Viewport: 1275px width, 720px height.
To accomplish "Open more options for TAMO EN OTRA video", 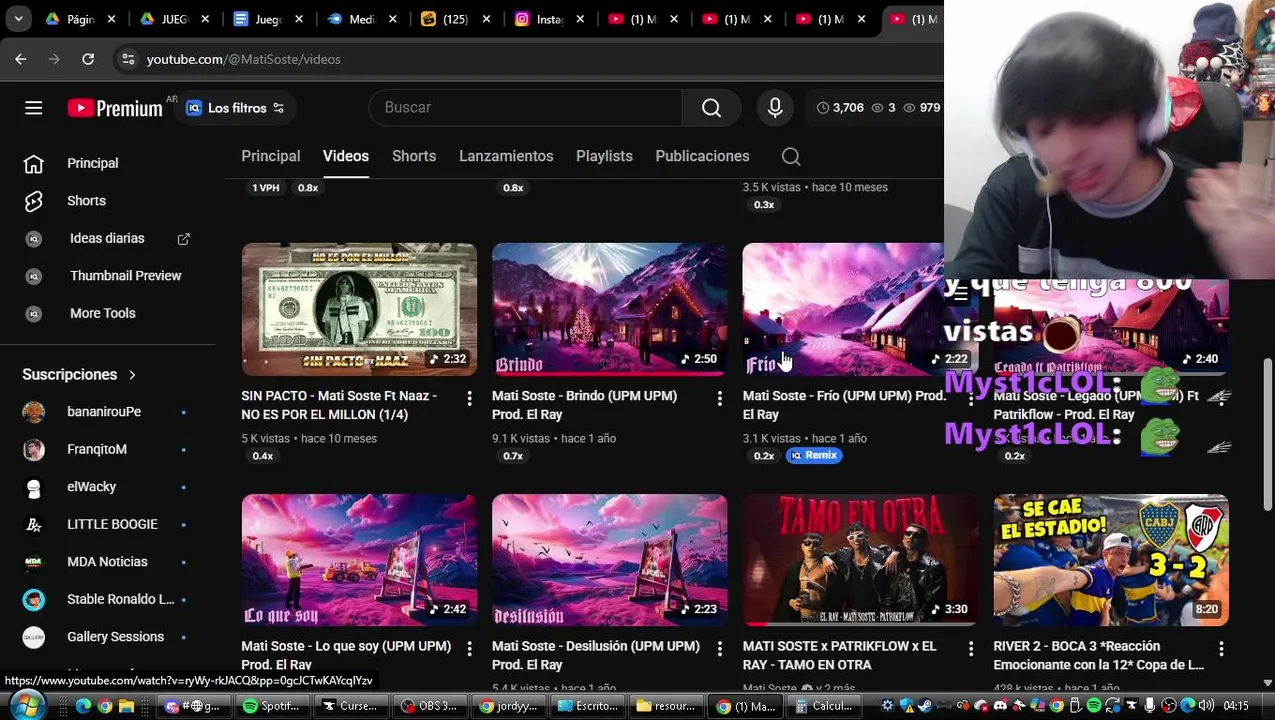I will (970, 649).
